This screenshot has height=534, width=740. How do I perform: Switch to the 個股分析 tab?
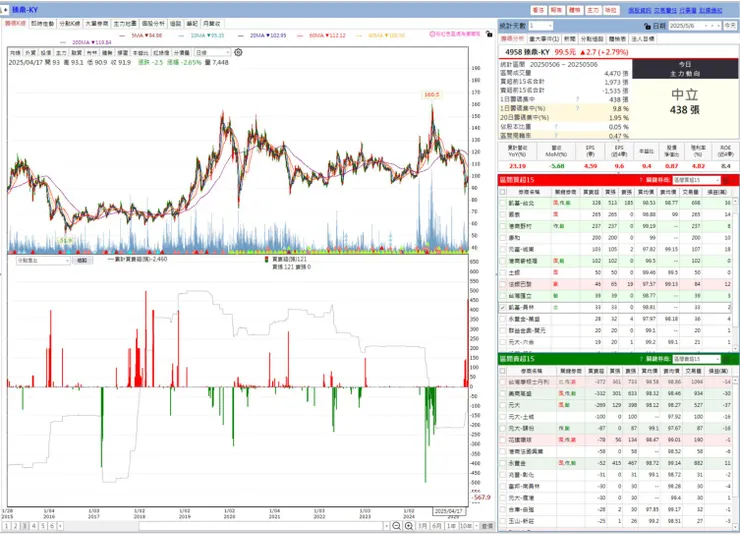[x=153, y=24]
